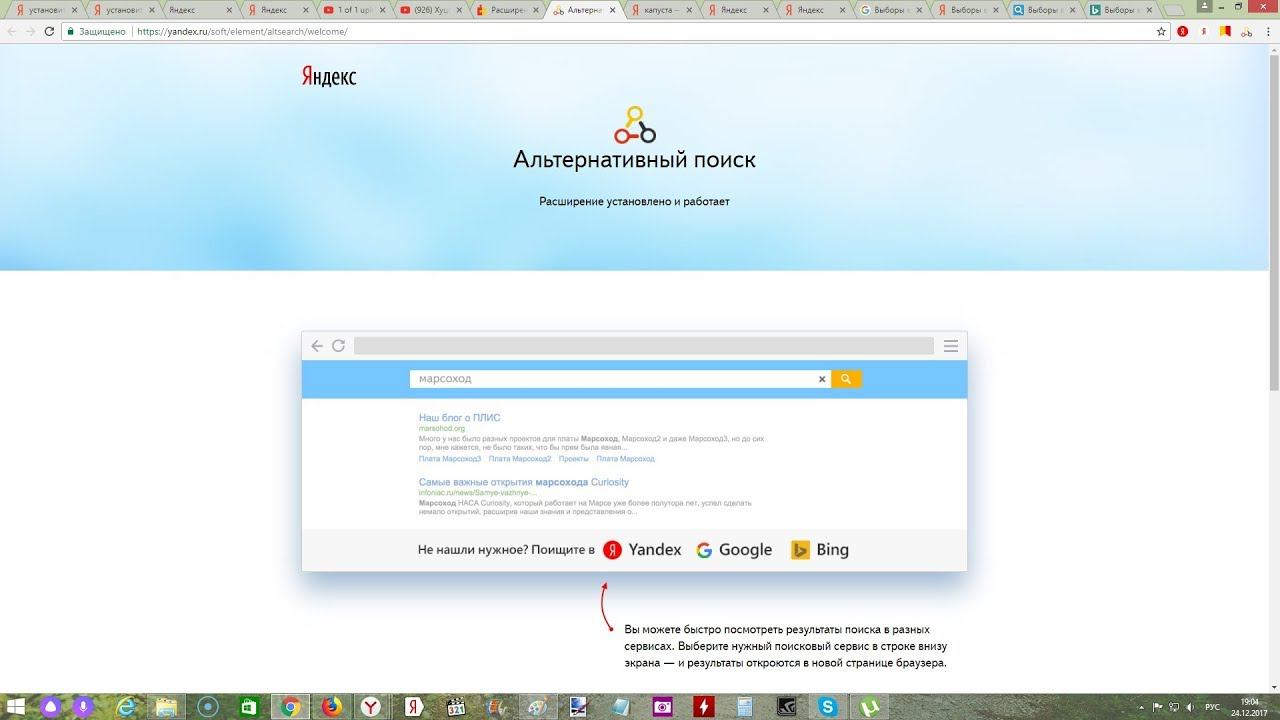Switch the РУС input language indicator
Screen dimensions: 1280x720
tap(1214, 707)
